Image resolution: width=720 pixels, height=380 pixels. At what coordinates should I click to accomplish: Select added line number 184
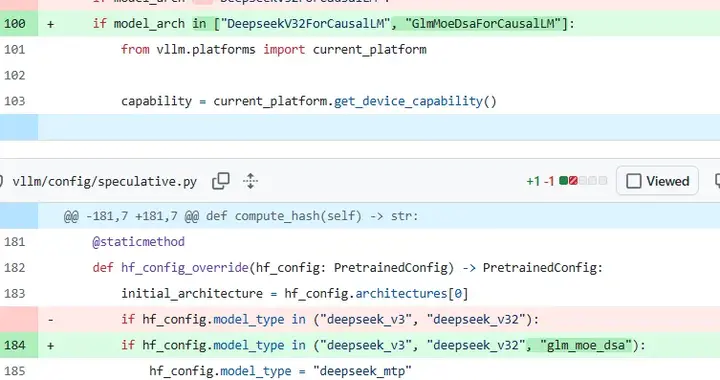click(15, 345)
